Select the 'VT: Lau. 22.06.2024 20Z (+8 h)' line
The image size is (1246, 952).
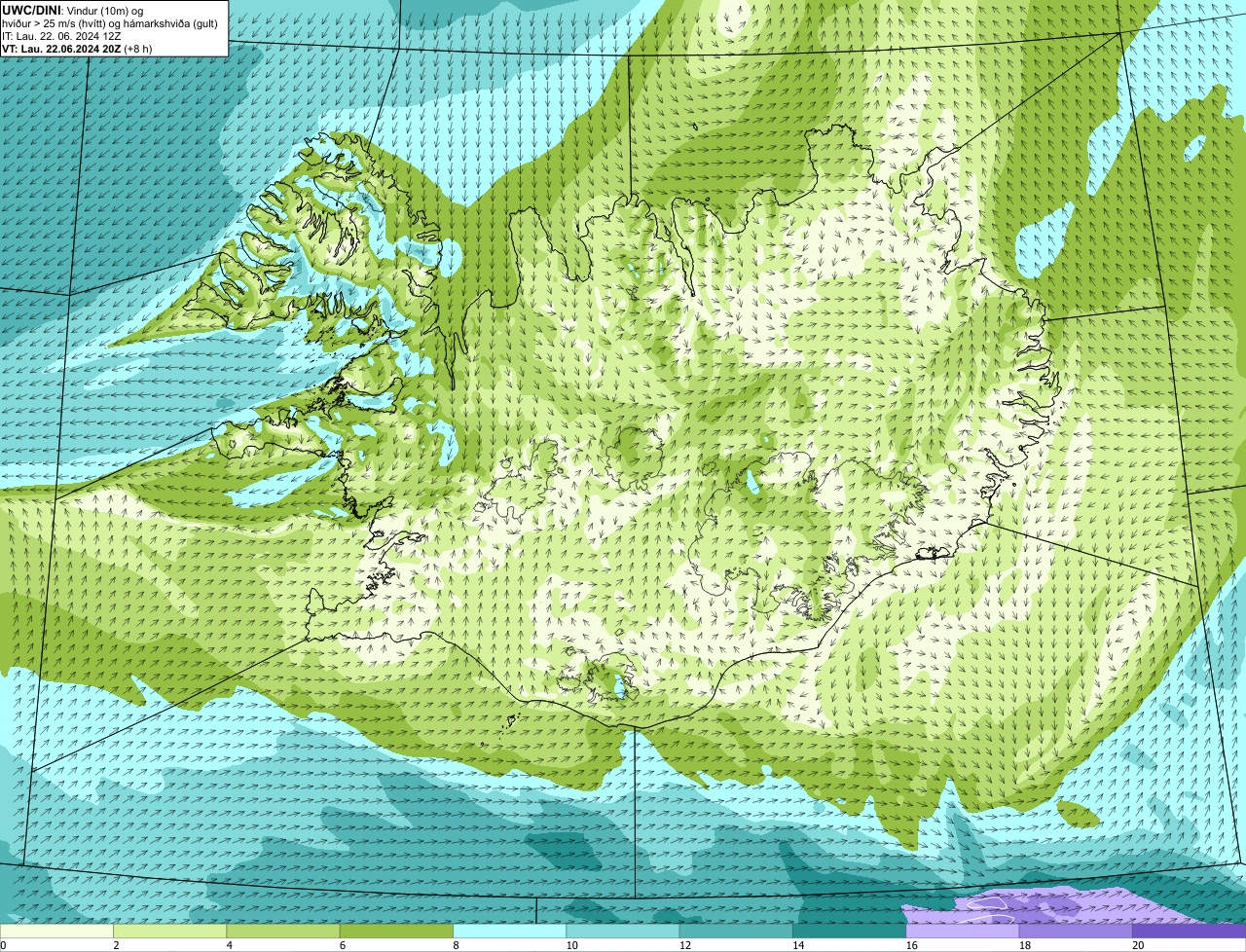77,49
